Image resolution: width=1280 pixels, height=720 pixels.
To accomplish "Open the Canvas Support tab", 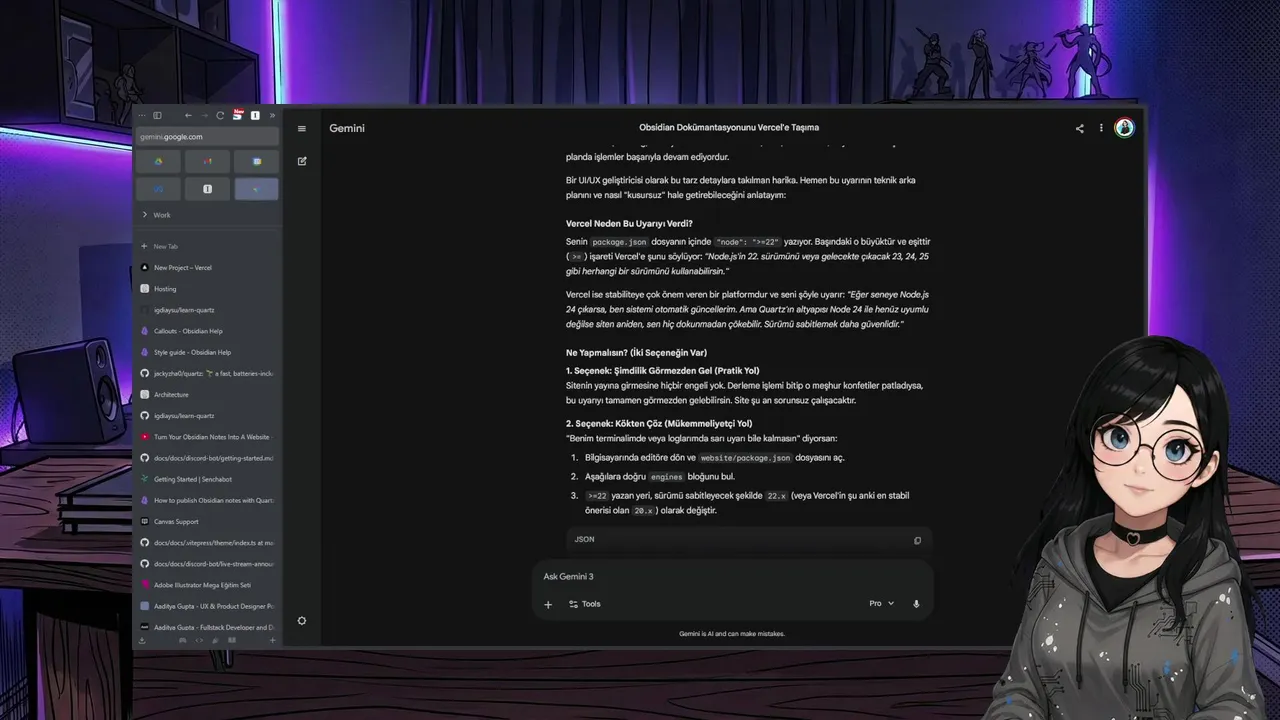I will (208, 521).
